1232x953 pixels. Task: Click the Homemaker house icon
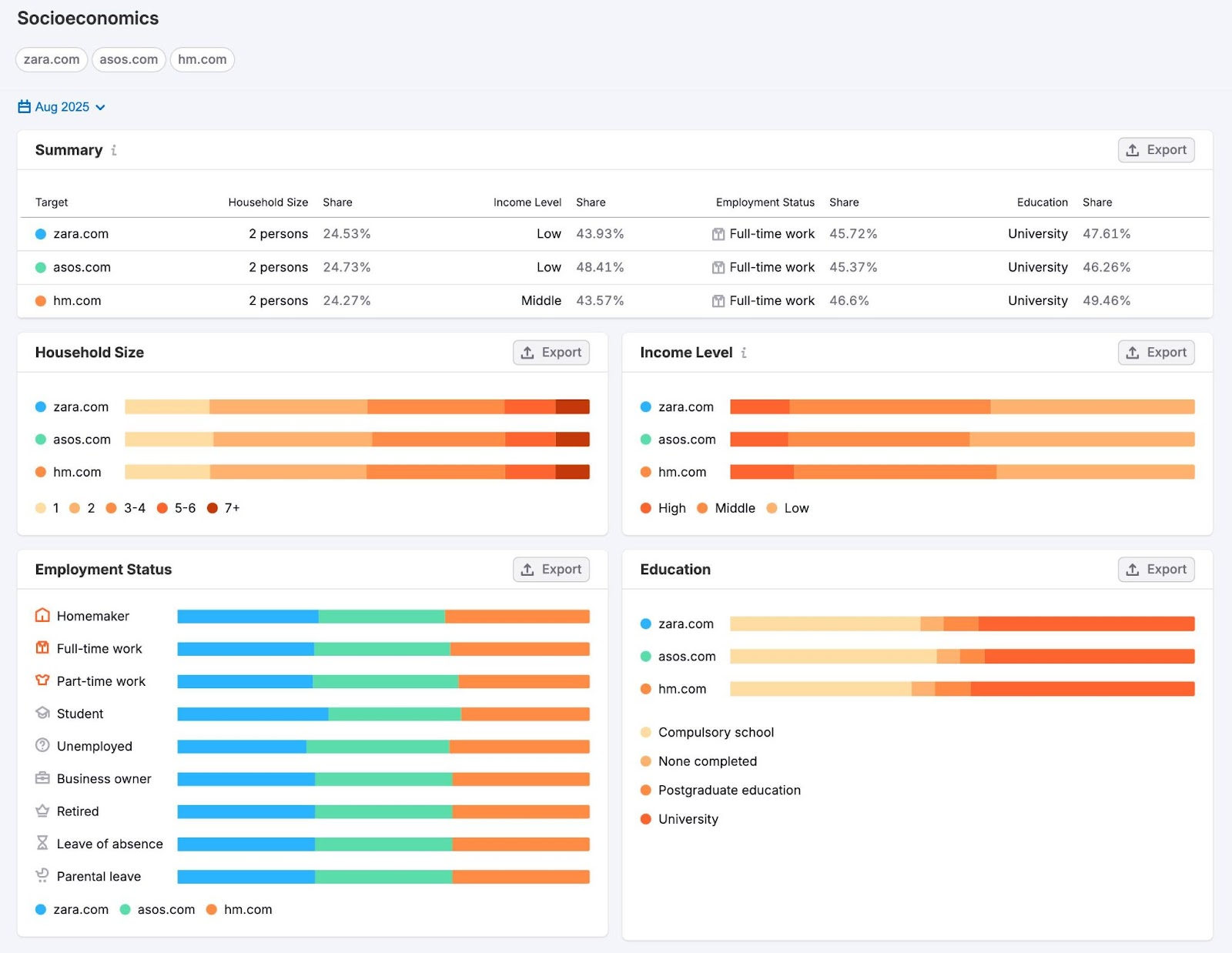click(x=42, y=615)
